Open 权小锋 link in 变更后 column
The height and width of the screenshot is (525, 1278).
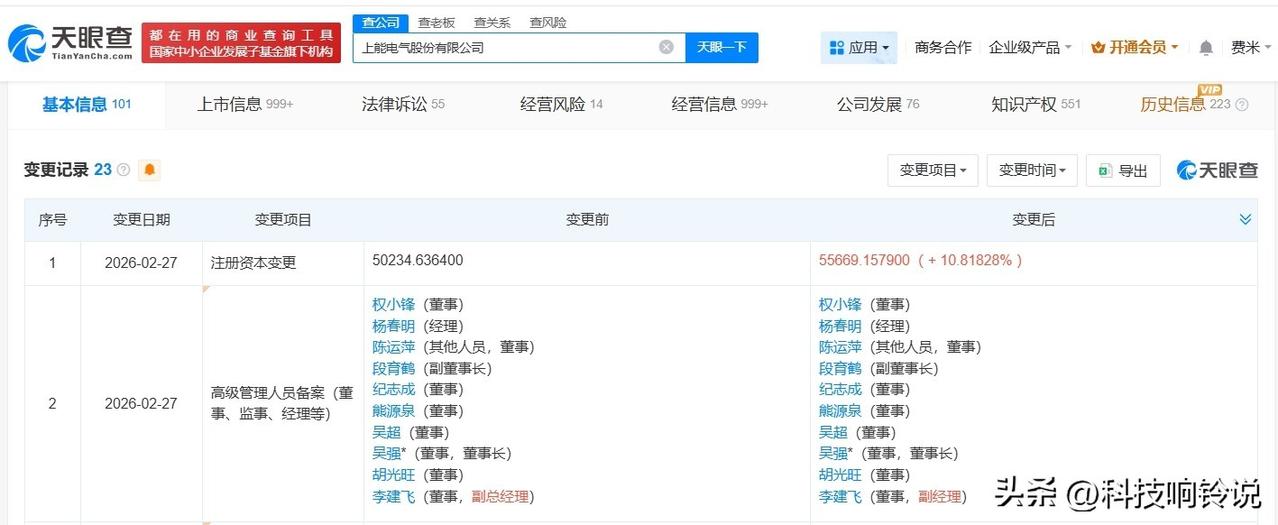click(x=840, y=305)
